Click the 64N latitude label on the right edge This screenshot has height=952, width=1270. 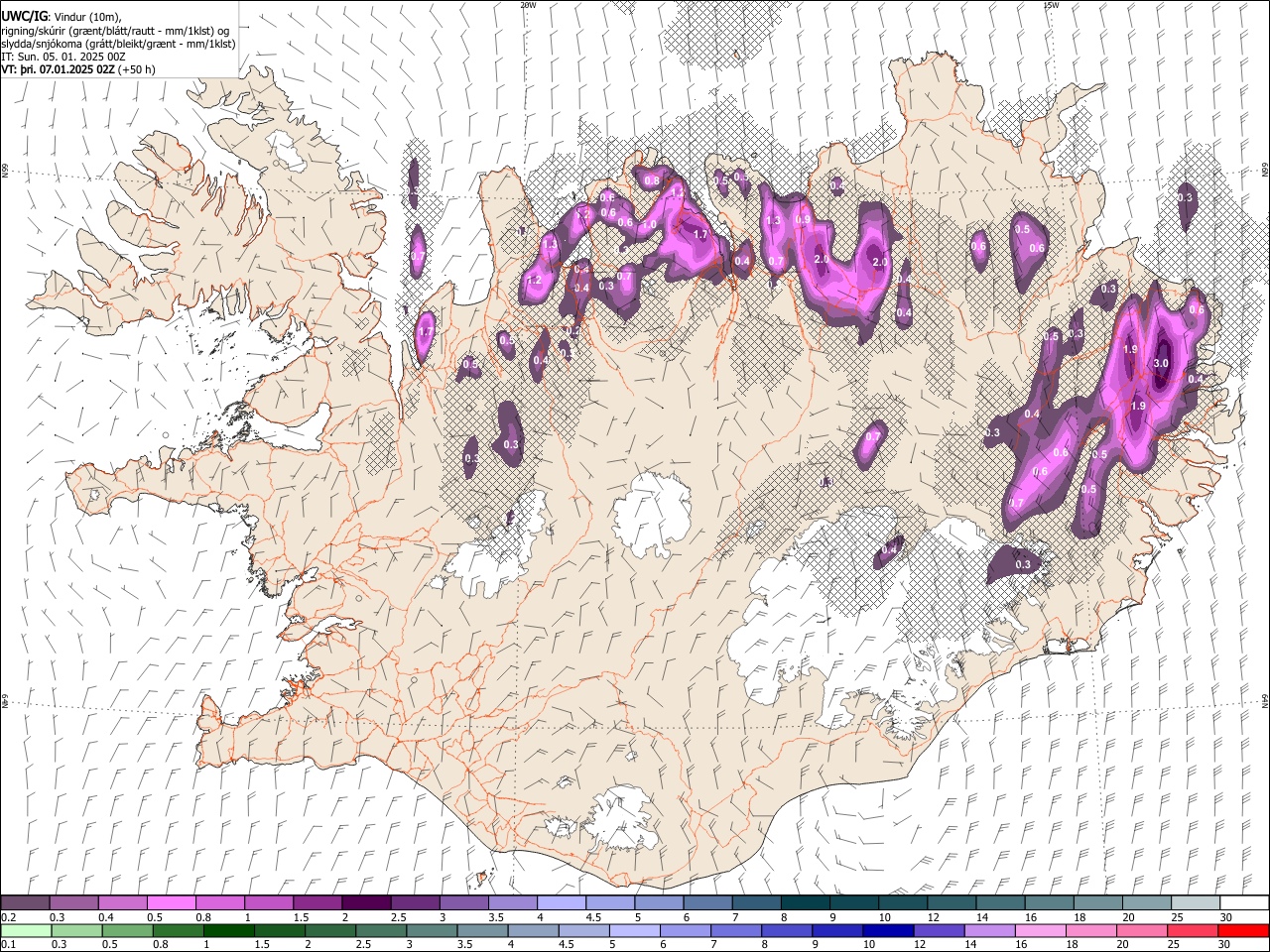1265,701
